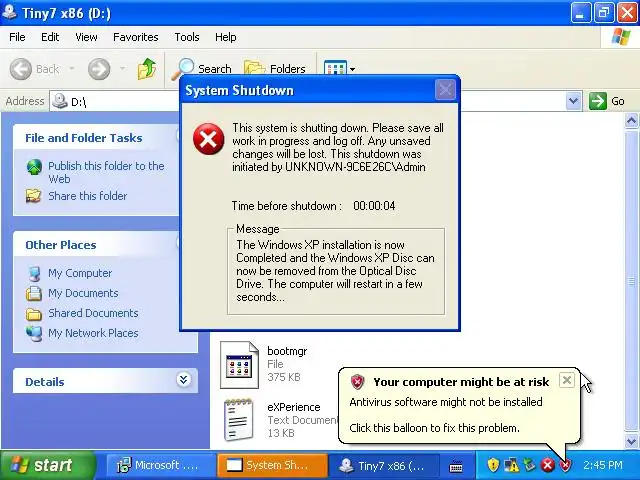
Task: Click the red shield icon in balloon
Action: pyautogui.click(x=358, y=382)
